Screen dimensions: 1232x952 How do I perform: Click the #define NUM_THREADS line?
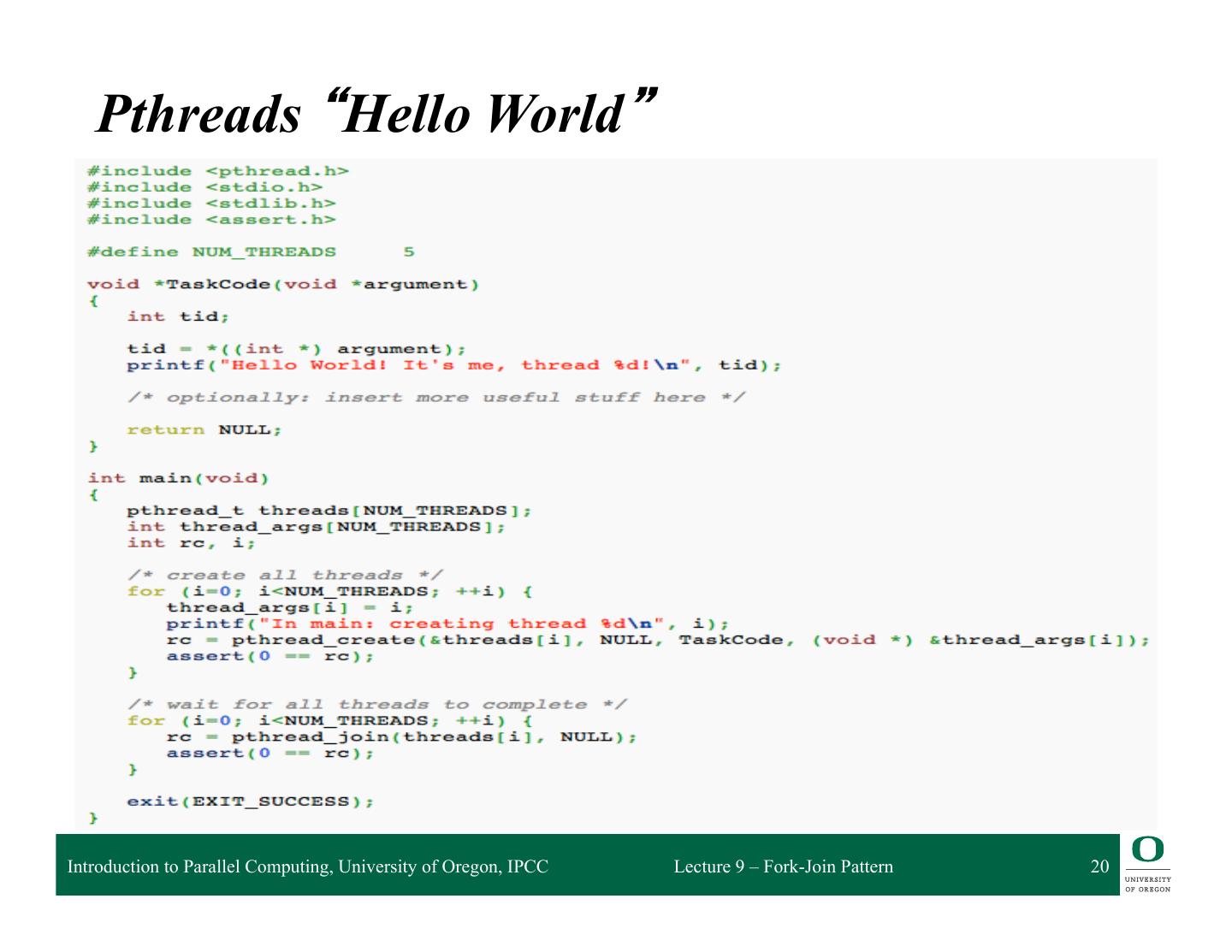click(250, 251)
